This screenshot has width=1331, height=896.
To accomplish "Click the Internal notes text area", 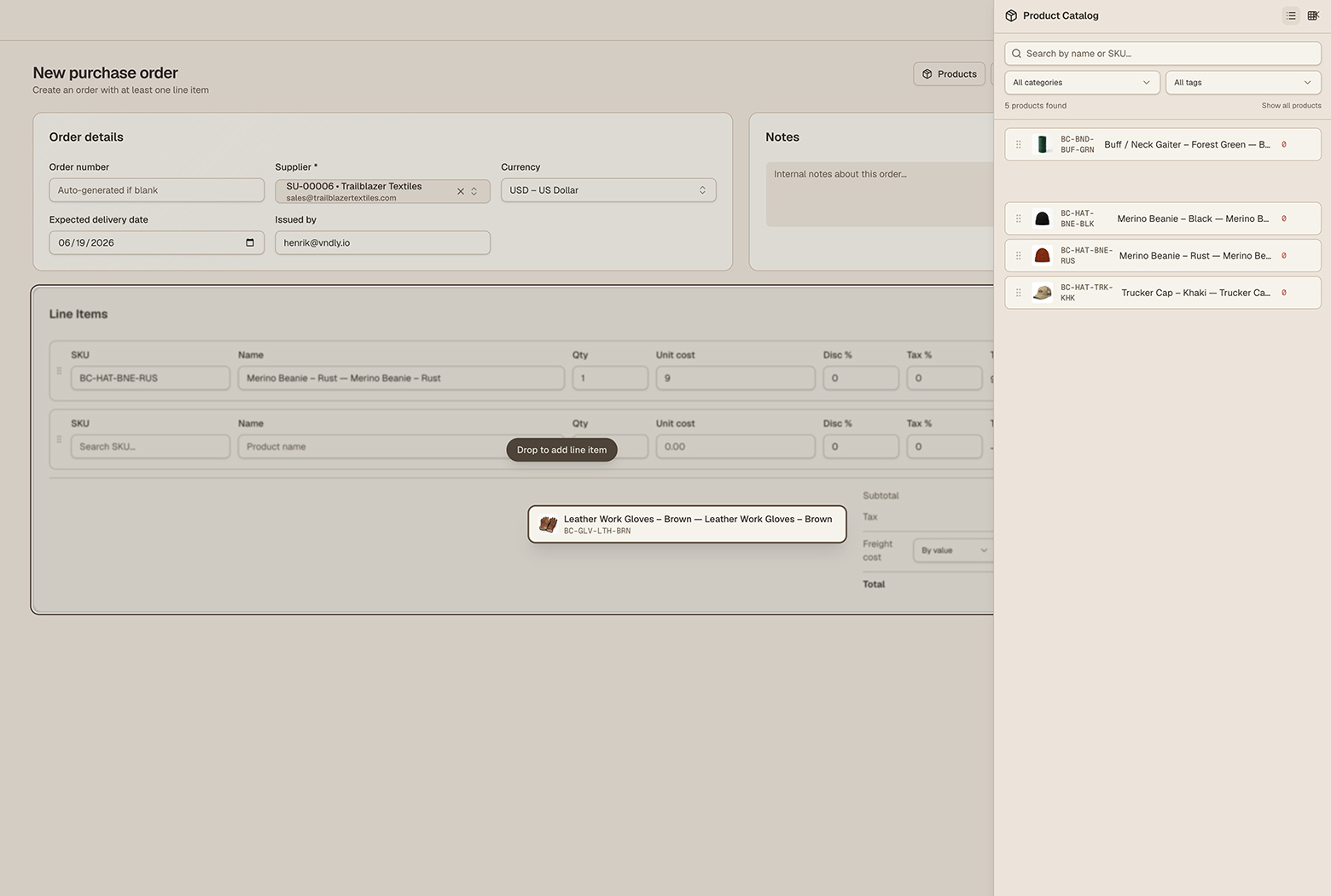I will pos(880,194).
